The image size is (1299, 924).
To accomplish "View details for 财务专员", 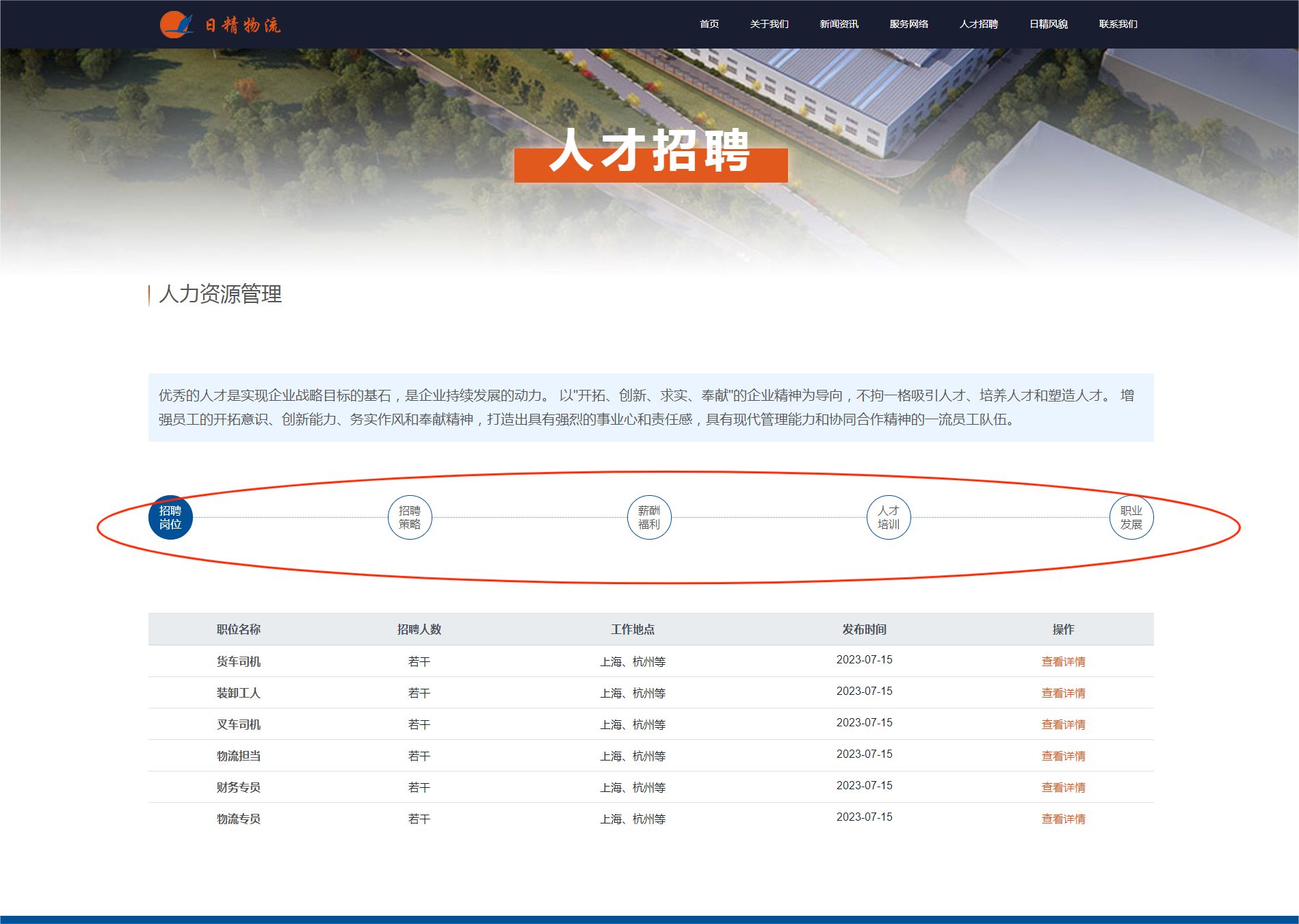I will point(1063,787).
